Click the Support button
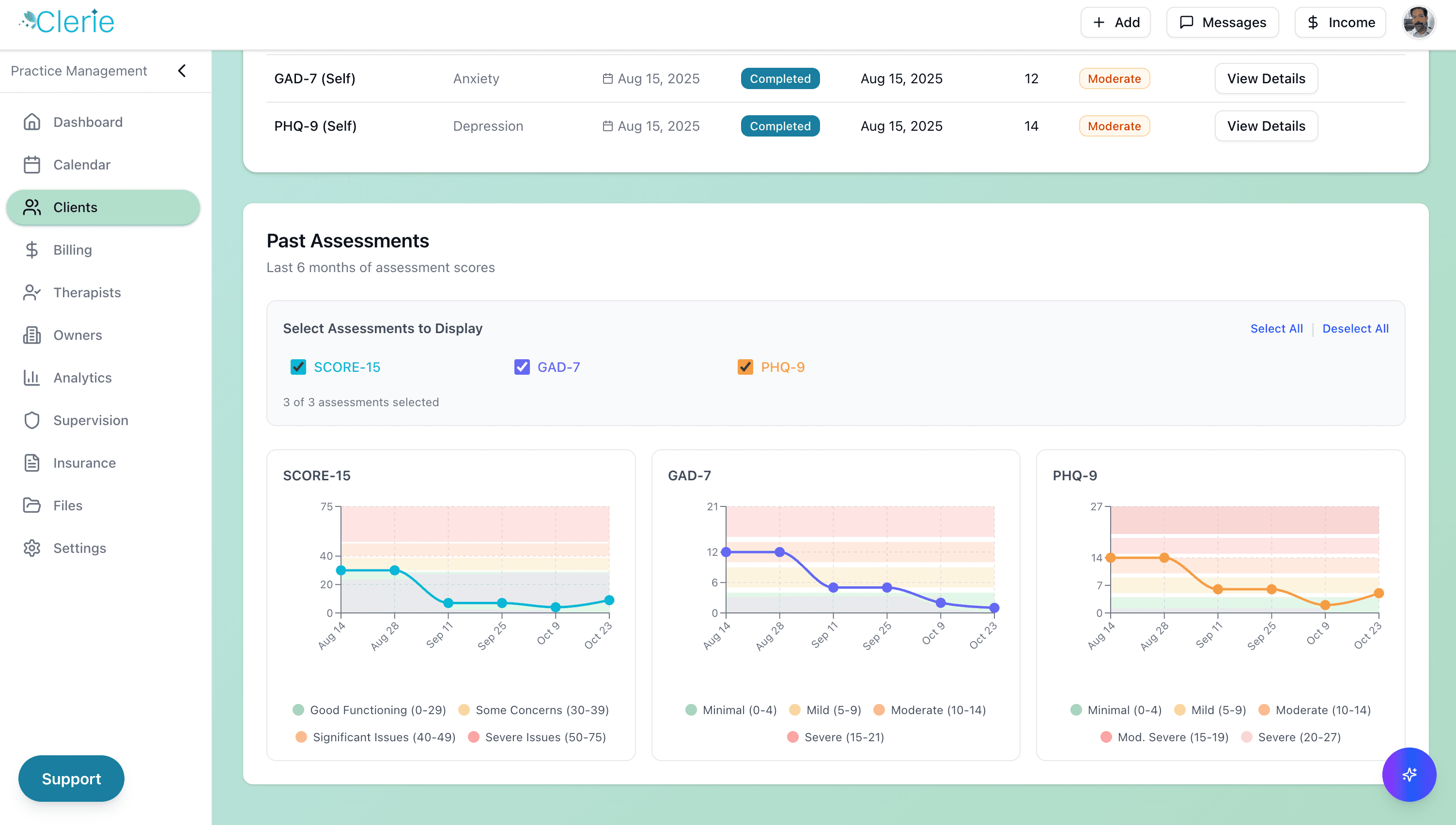This screenshot has width=1456, height=825. coord(71,778)
